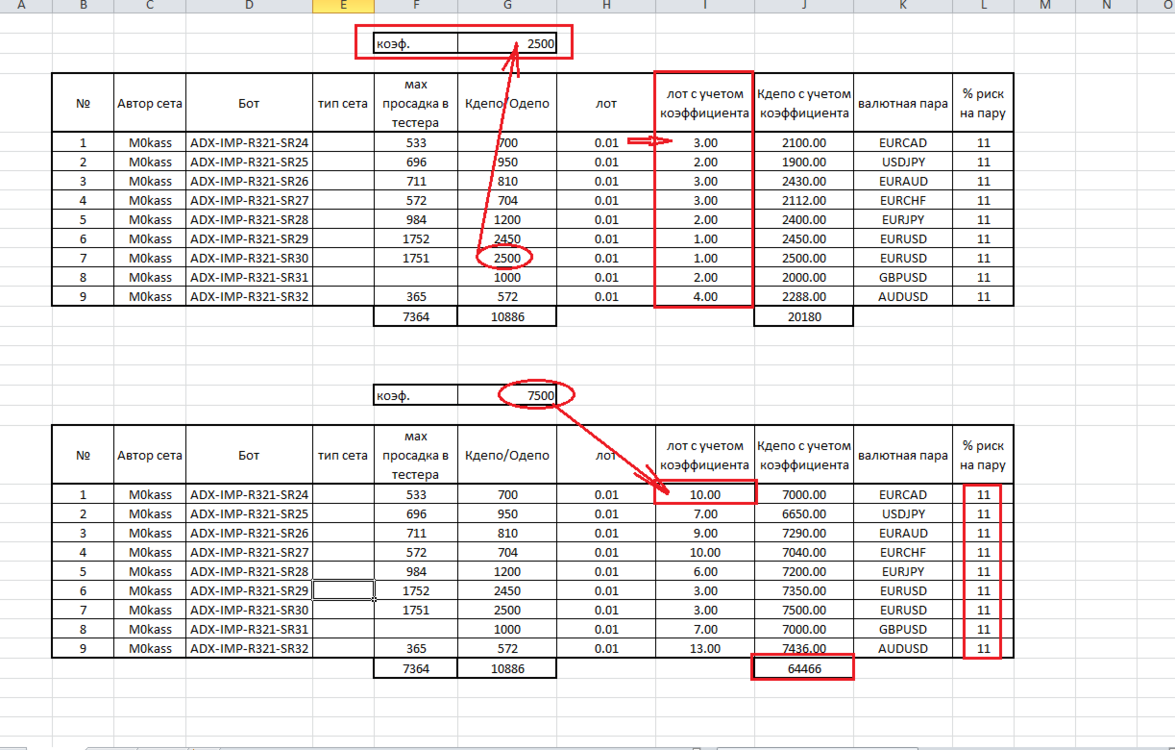Click the коэф. value cell containing 7500

[x=507, y=395]
